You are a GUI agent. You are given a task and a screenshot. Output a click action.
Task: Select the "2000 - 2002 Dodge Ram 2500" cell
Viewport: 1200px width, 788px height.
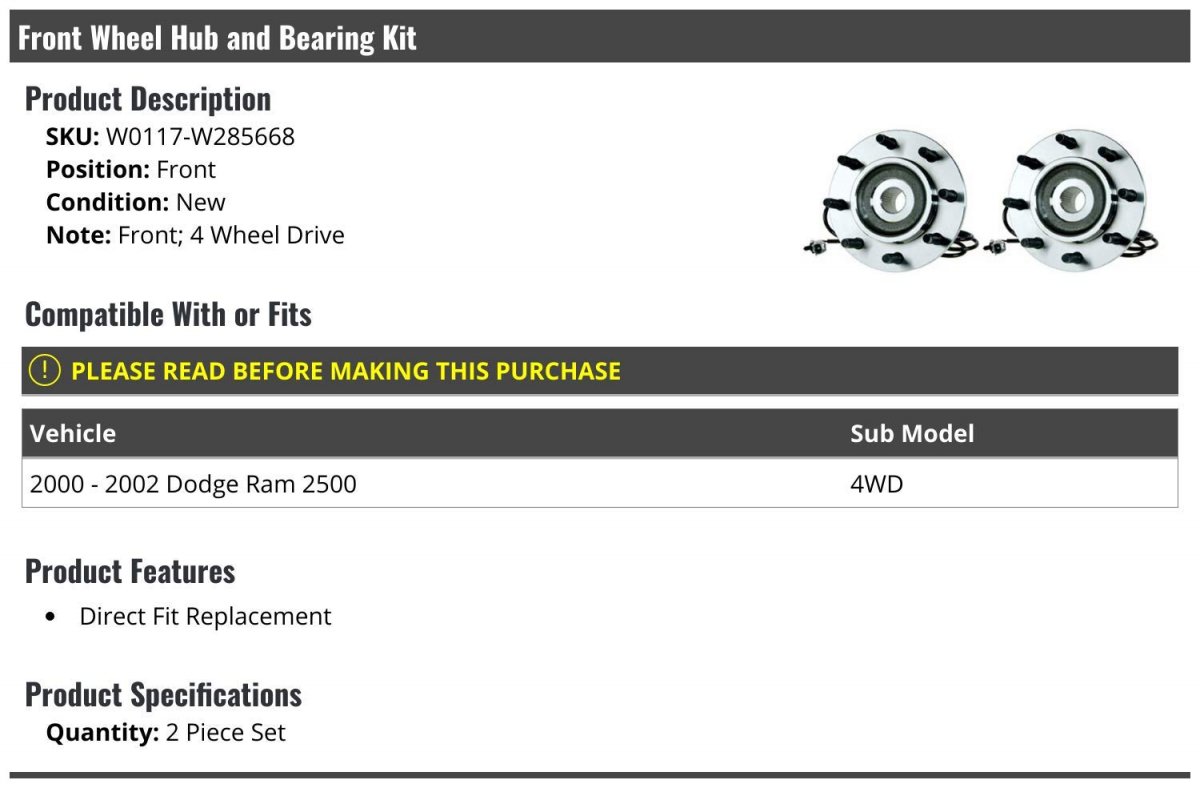pos(193,484)
